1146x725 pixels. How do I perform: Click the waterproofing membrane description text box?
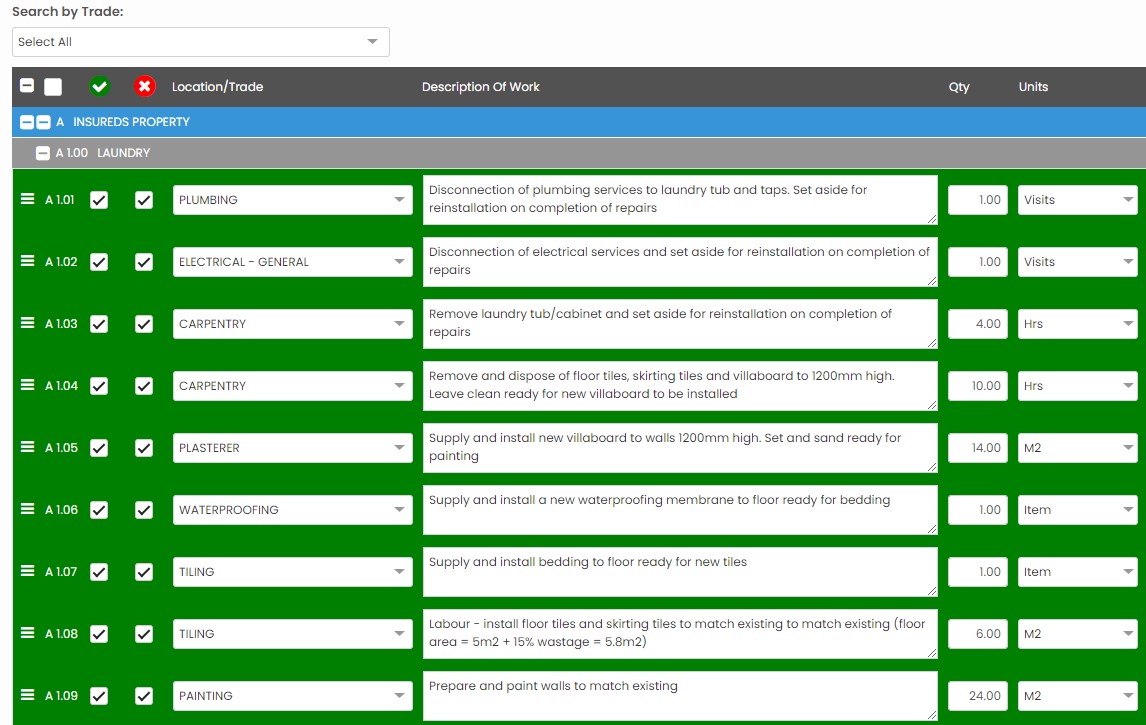680,510
